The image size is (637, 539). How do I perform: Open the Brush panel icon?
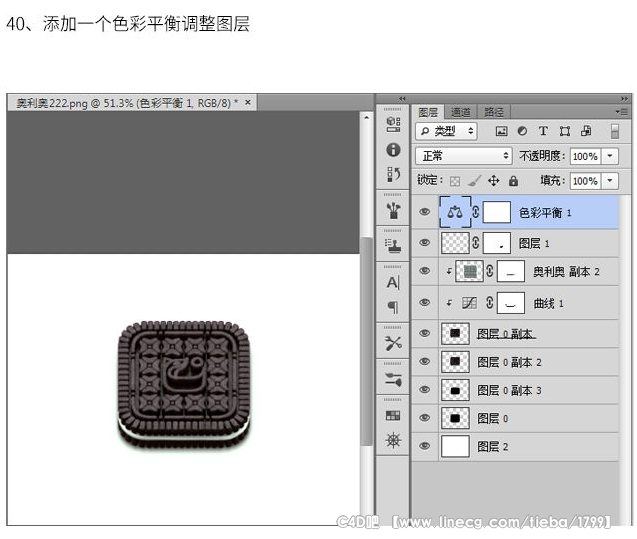click(x=393, y=379)
